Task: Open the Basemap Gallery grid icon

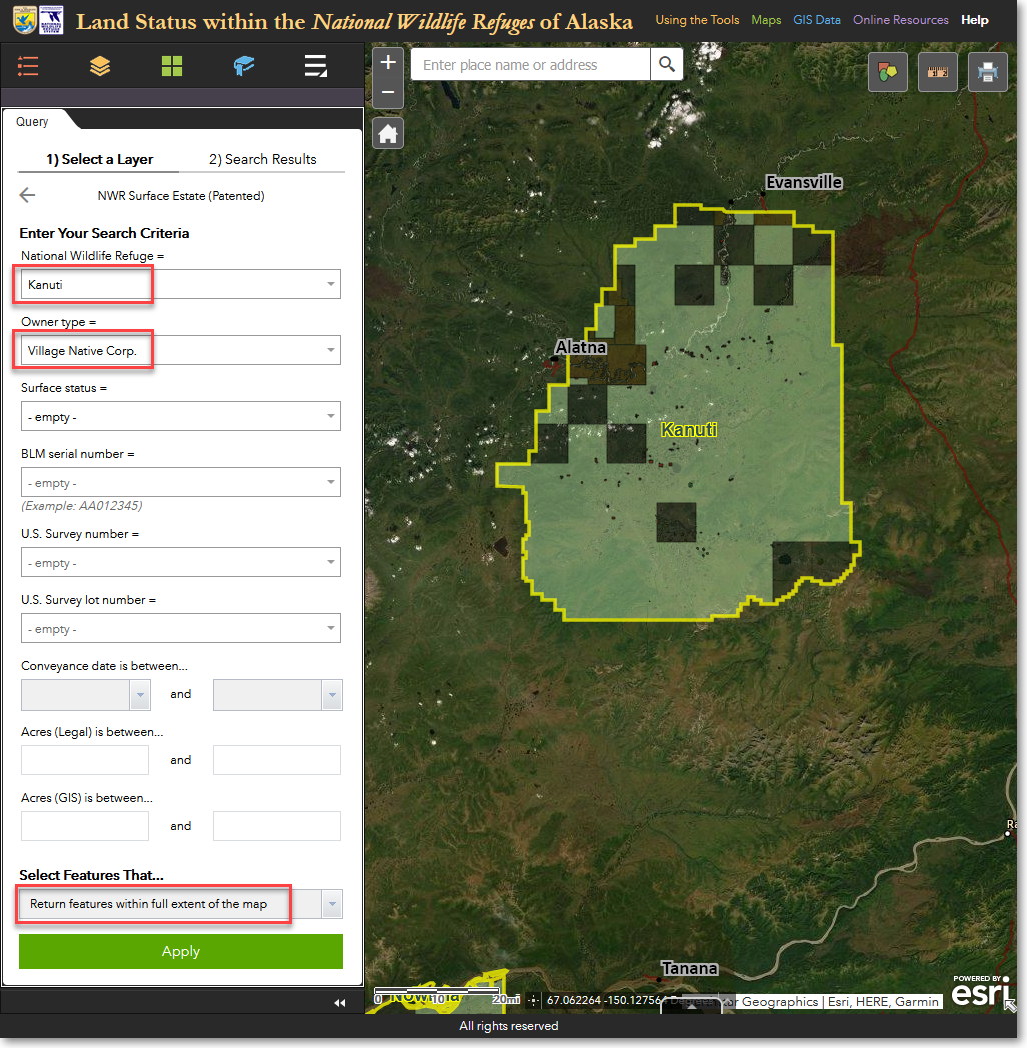Action: [172, 66]
